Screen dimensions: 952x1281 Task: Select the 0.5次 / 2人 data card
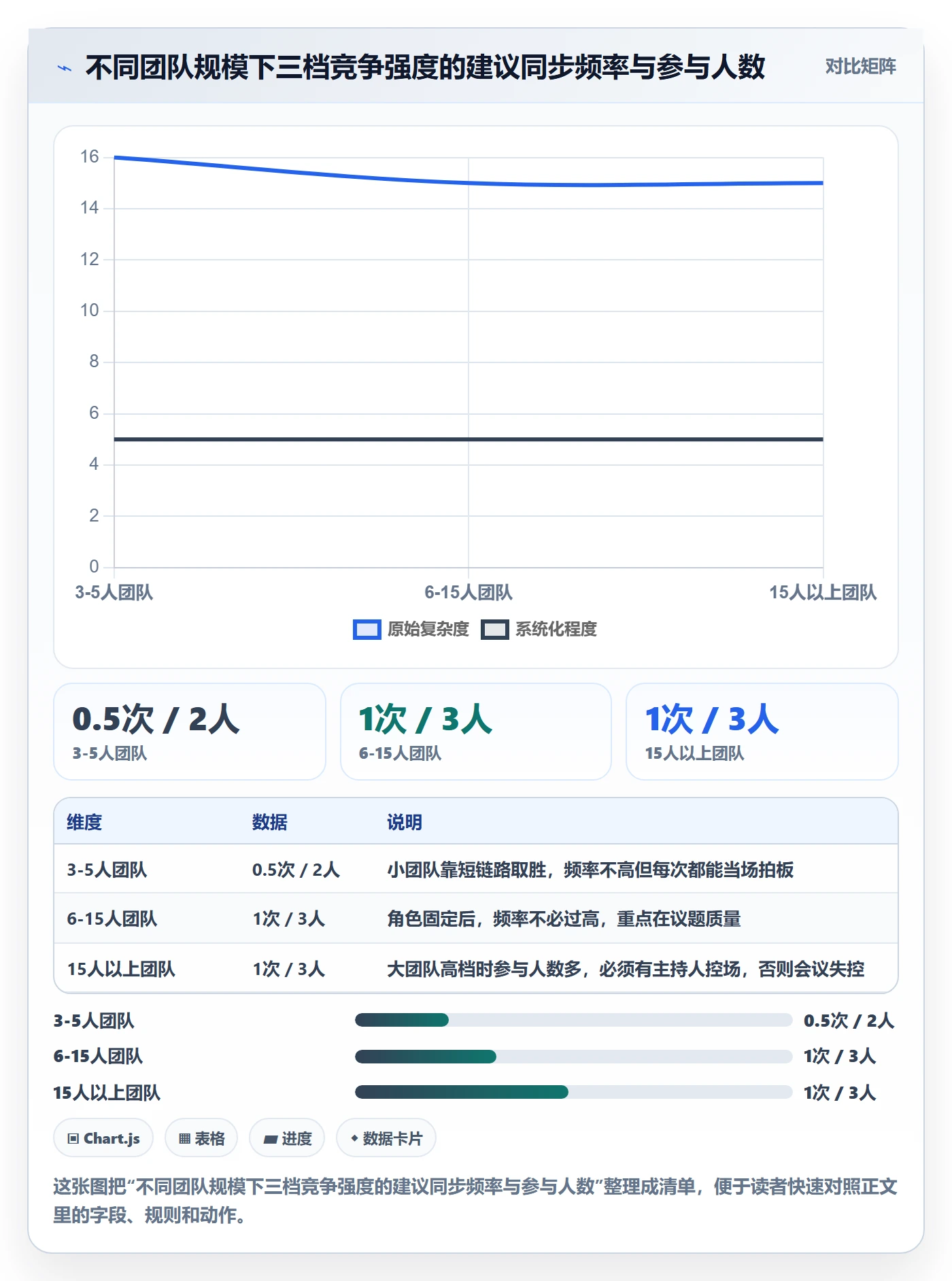tap(190, 732)
